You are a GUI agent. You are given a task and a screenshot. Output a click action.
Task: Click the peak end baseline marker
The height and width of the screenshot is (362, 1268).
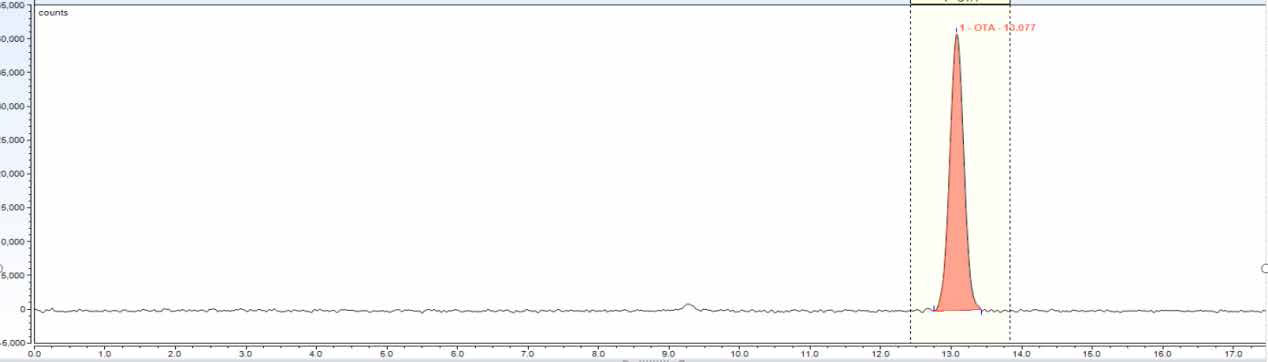[981, 311]
